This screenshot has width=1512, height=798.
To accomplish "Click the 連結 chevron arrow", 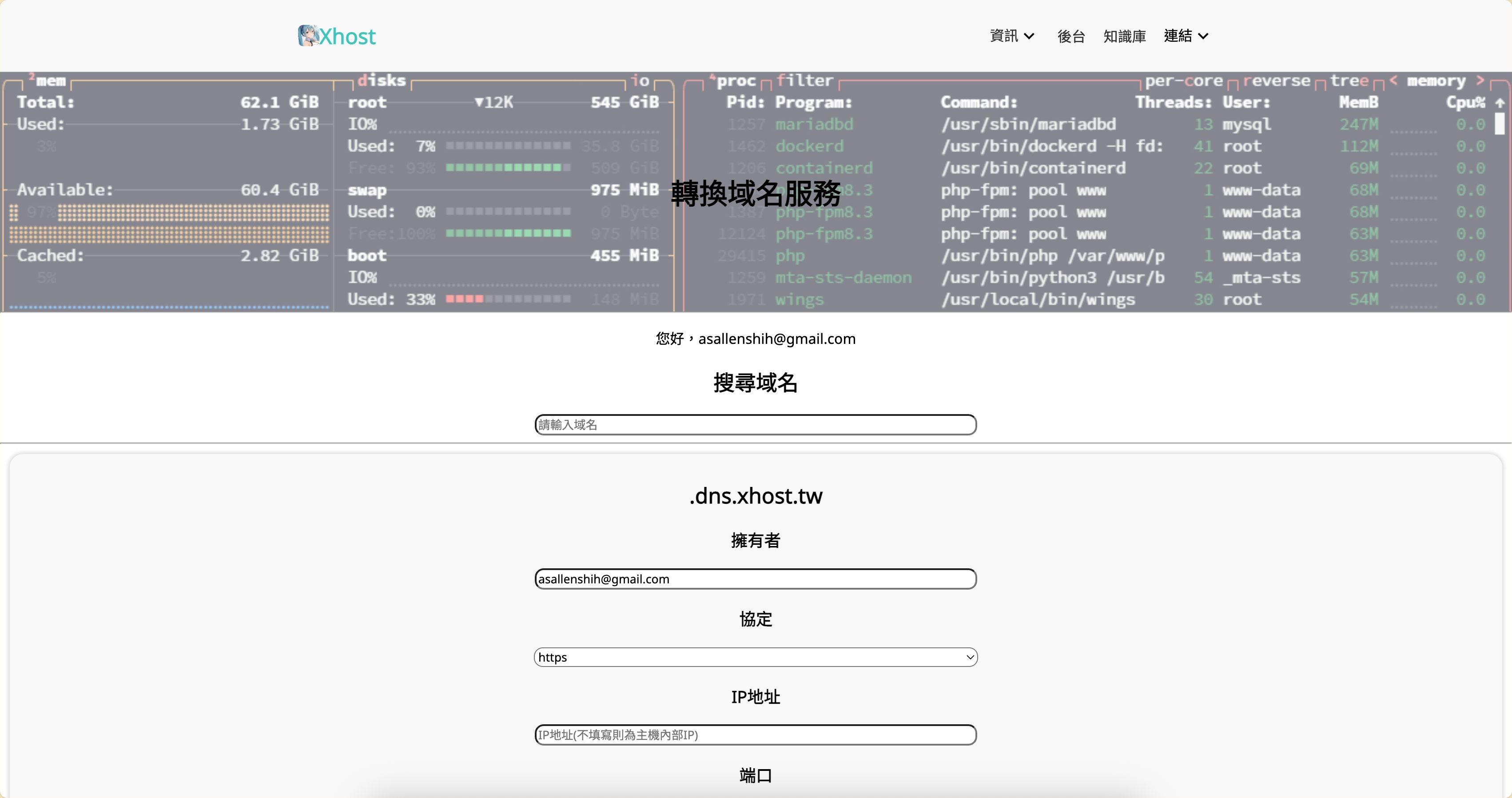I will point(1203,36).
